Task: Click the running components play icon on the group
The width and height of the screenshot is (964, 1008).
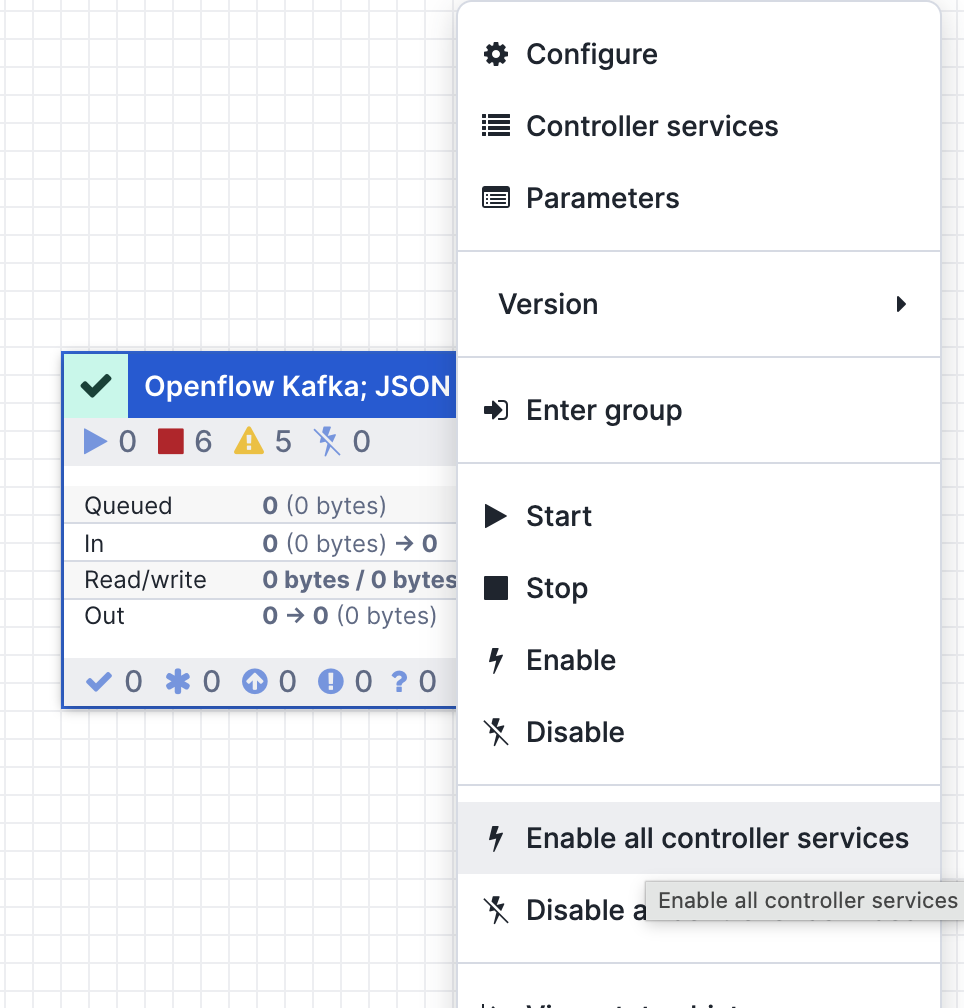Action: pyautogui.click(x=96, y=442)
